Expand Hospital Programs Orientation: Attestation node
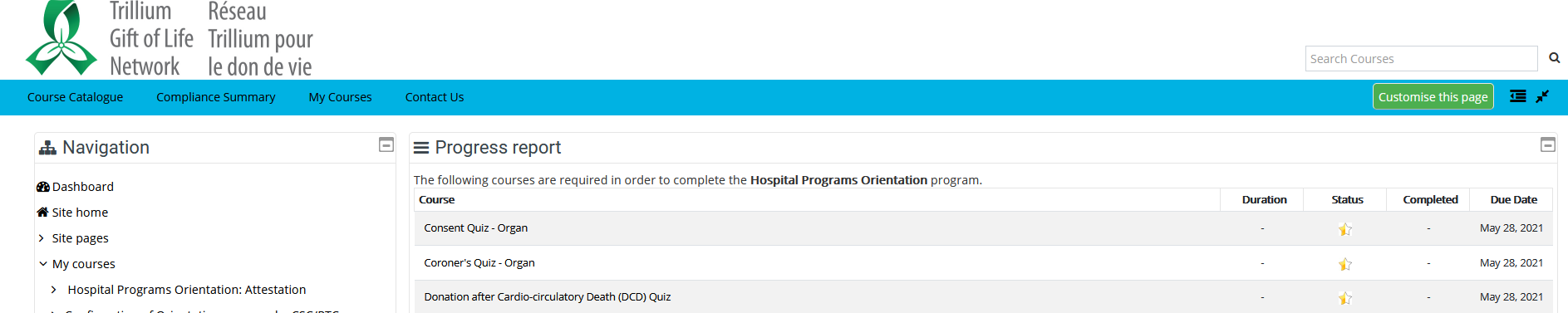Viewport: 1568px width, 313px height. (54, 290)
